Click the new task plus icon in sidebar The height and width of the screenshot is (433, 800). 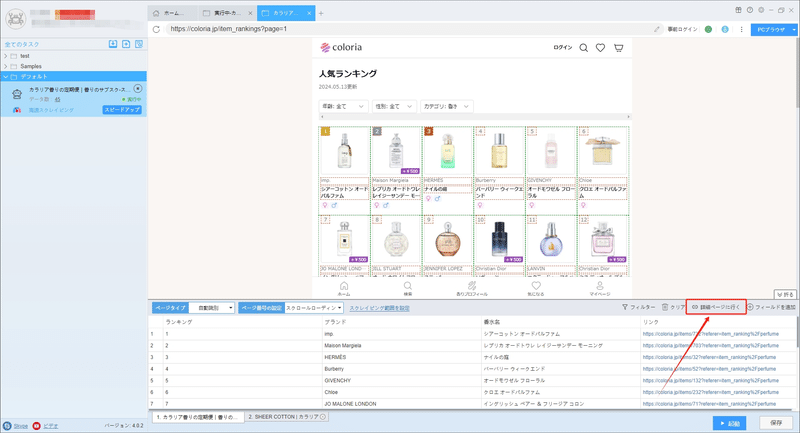(126, 44)
